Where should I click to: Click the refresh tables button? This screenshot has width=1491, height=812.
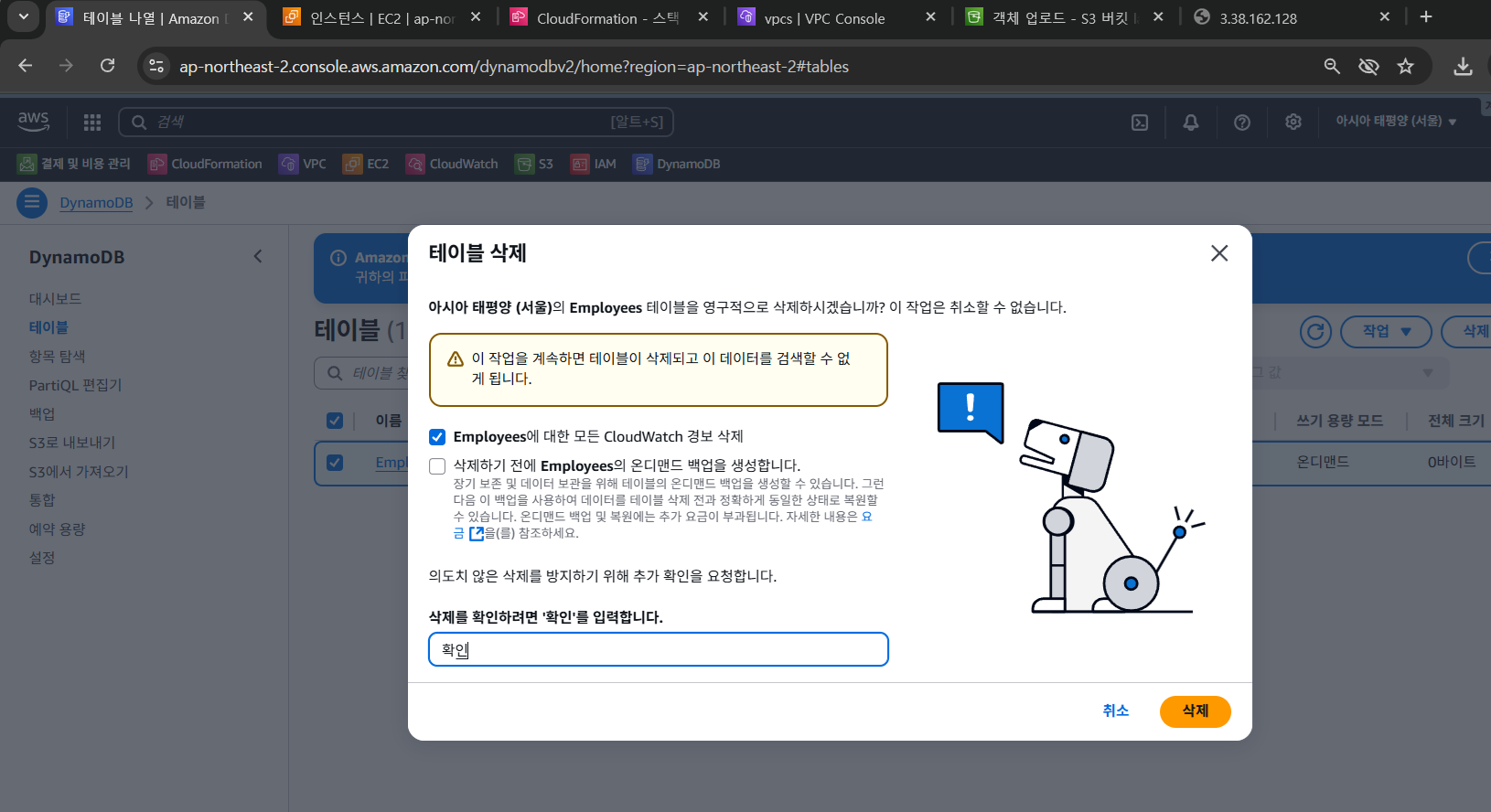click(x=1315, y=331)
